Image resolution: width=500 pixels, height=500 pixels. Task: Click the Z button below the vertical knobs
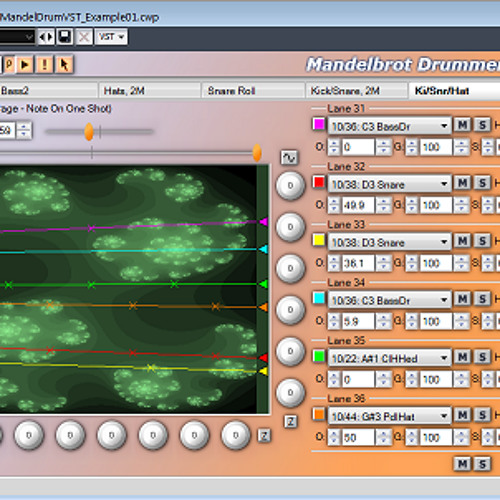(291, 422)
